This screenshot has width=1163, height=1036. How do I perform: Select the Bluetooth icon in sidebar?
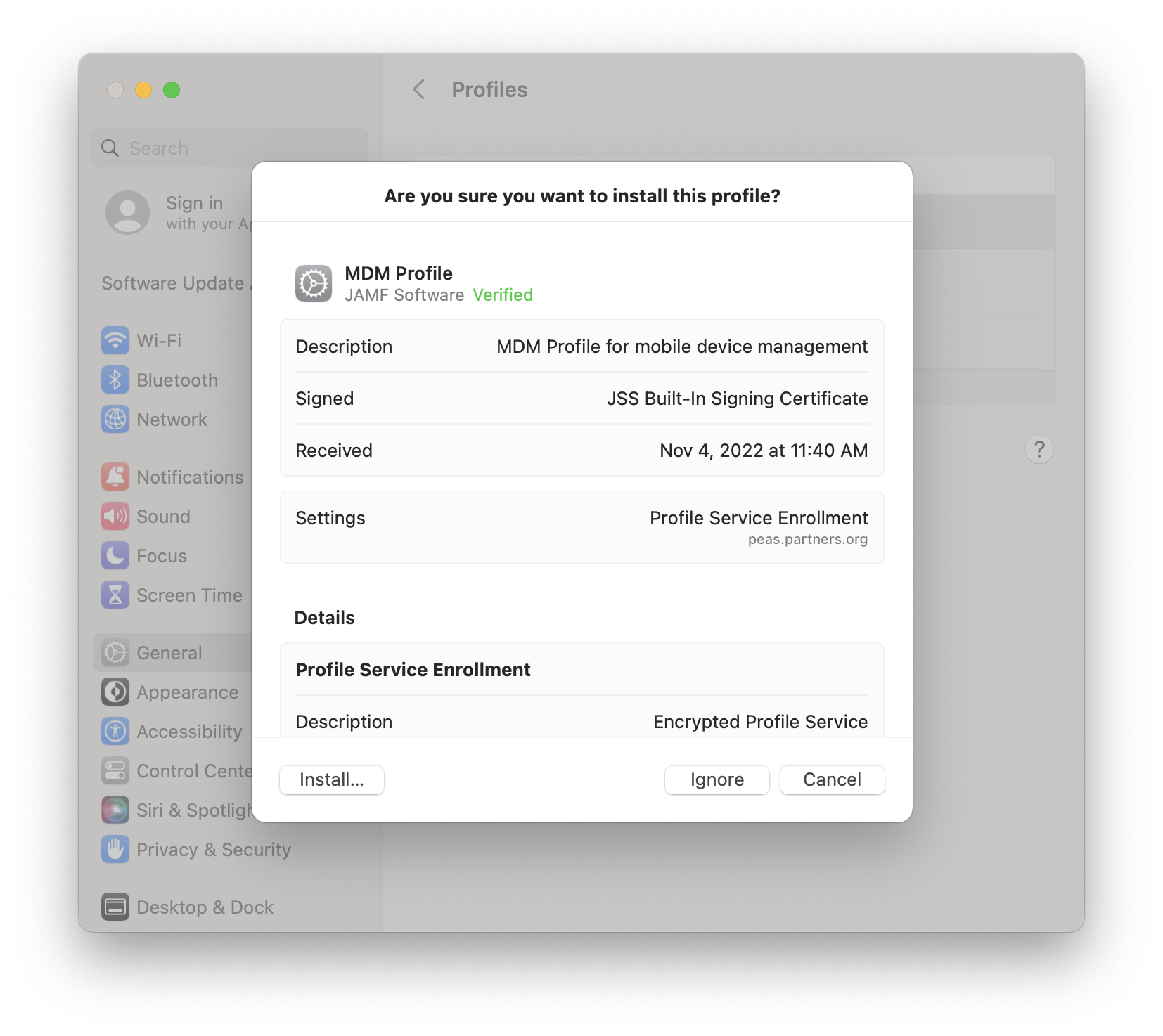coord(115,380)
